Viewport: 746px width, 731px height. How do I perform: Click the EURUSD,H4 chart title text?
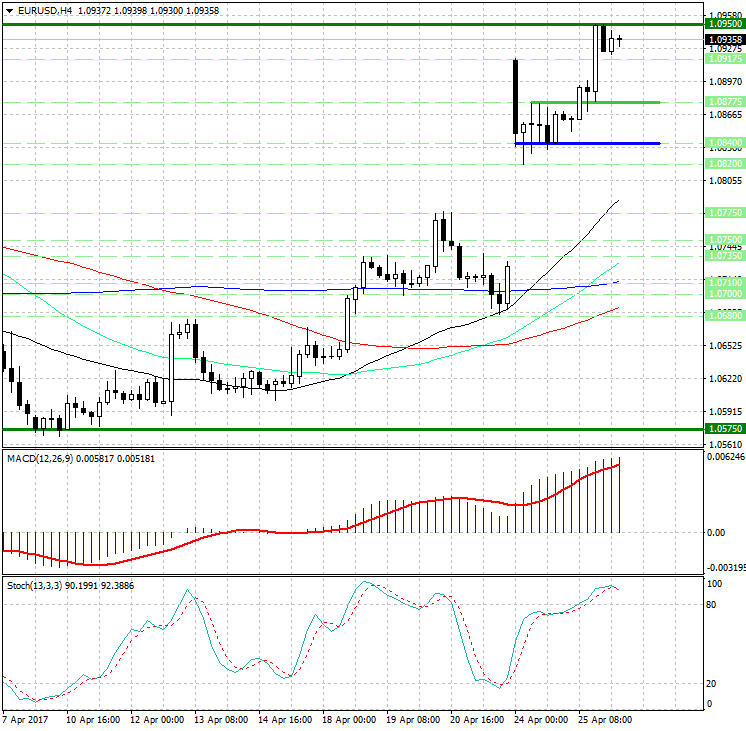coord(45,10)
